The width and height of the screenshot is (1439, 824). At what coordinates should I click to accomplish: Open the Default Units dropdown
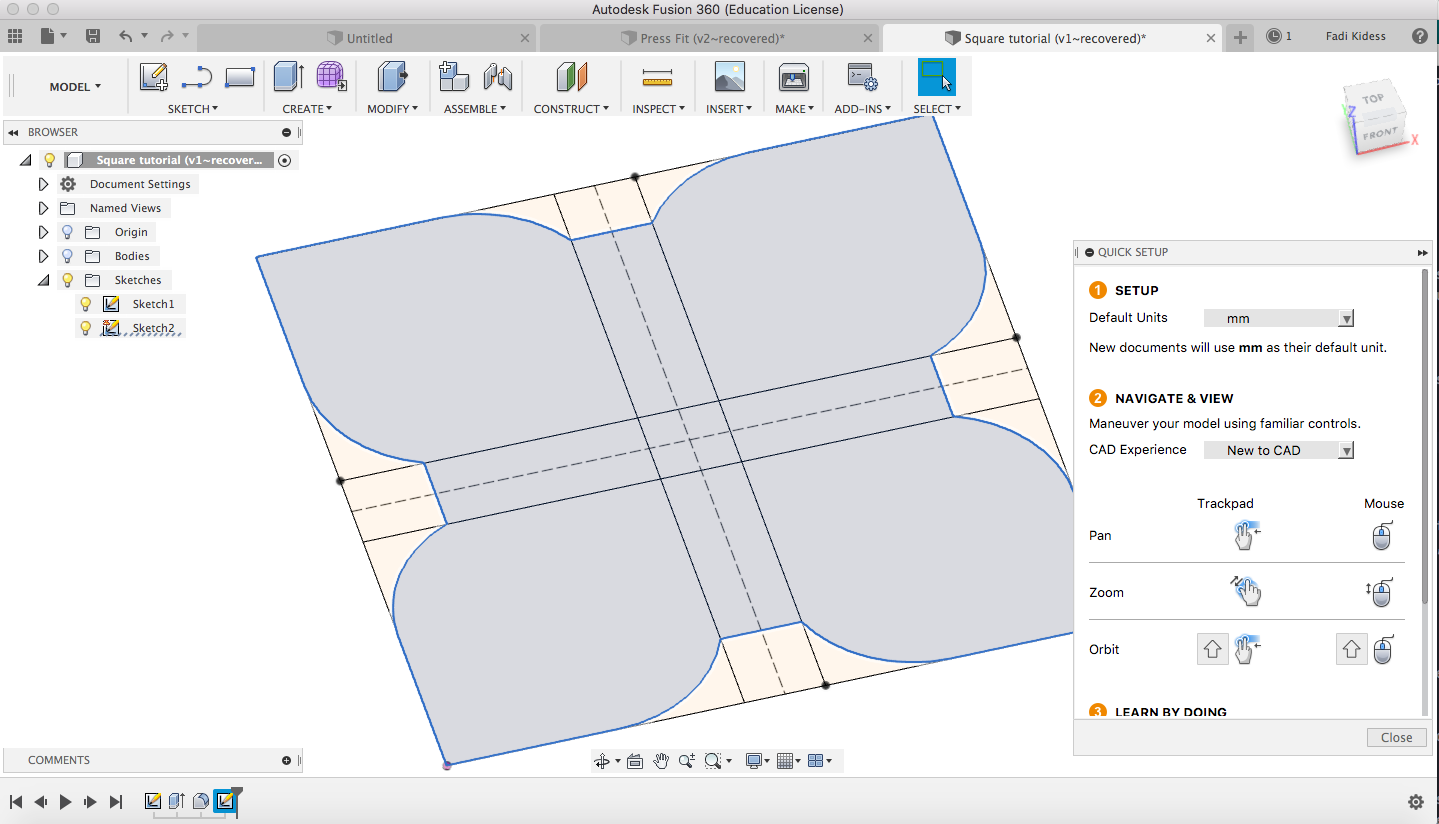coord(1345,317)
